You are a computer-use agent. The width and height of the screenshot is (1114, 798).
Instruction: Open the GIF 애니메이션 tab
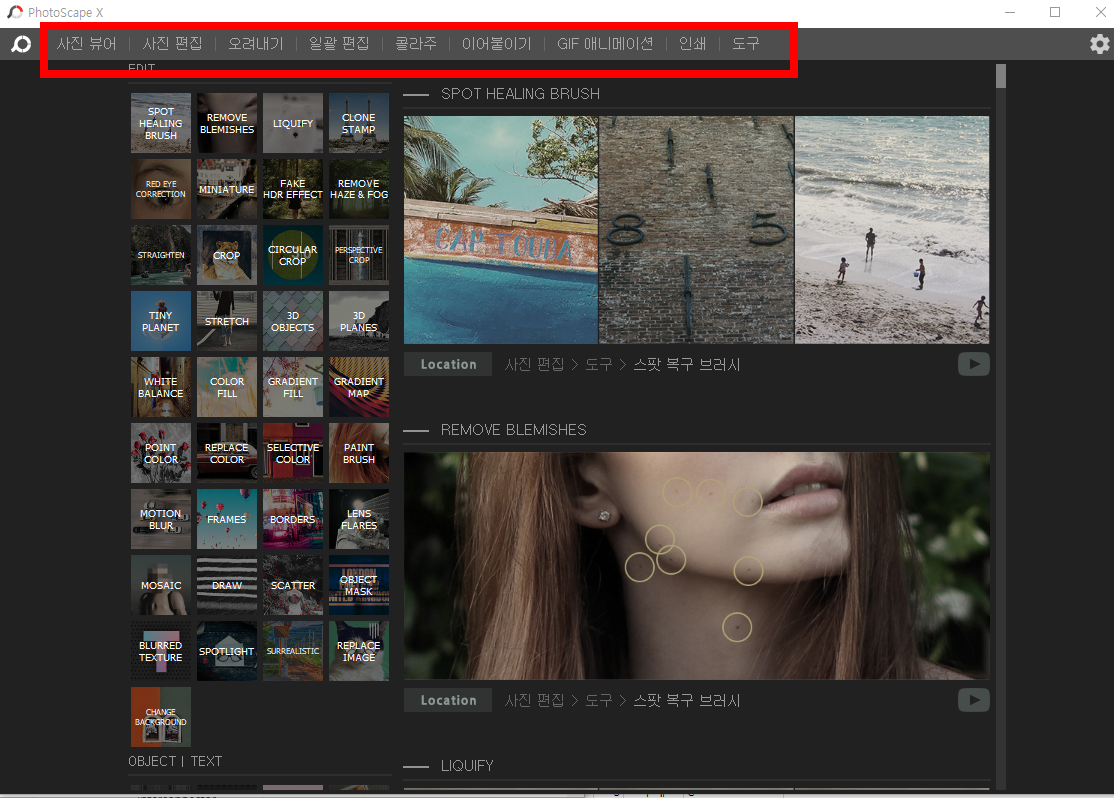point(605,44)
